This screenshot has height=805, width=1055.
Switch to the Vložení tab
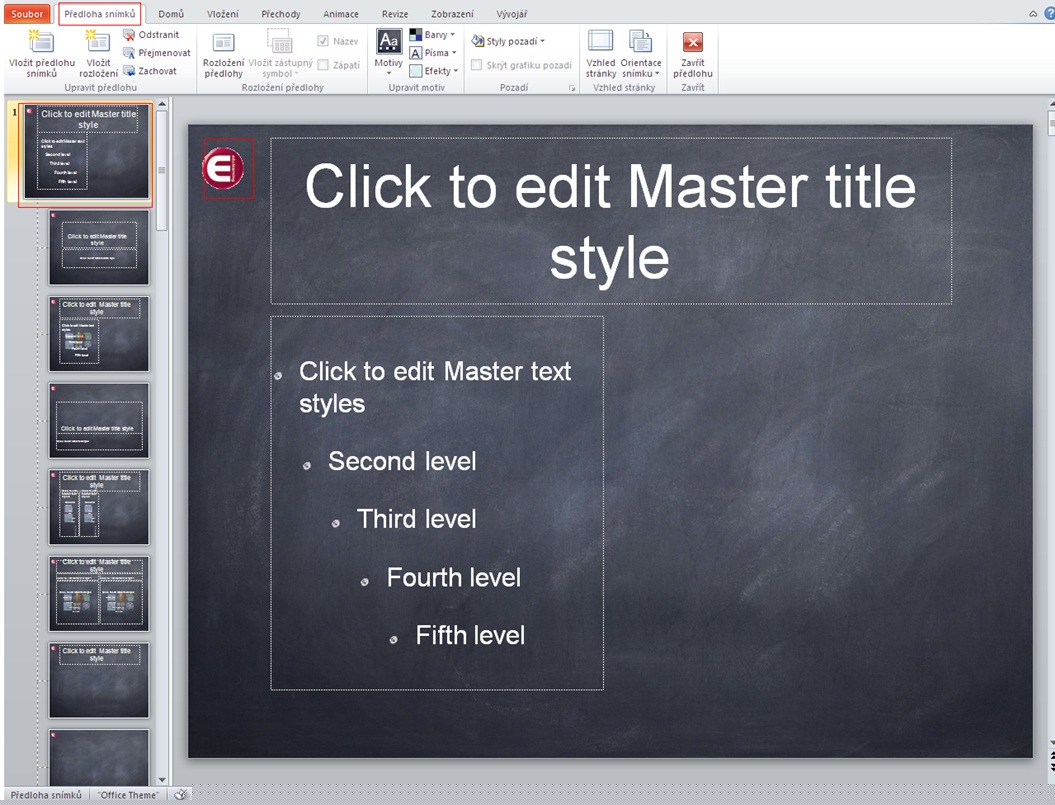coord(223,13)
